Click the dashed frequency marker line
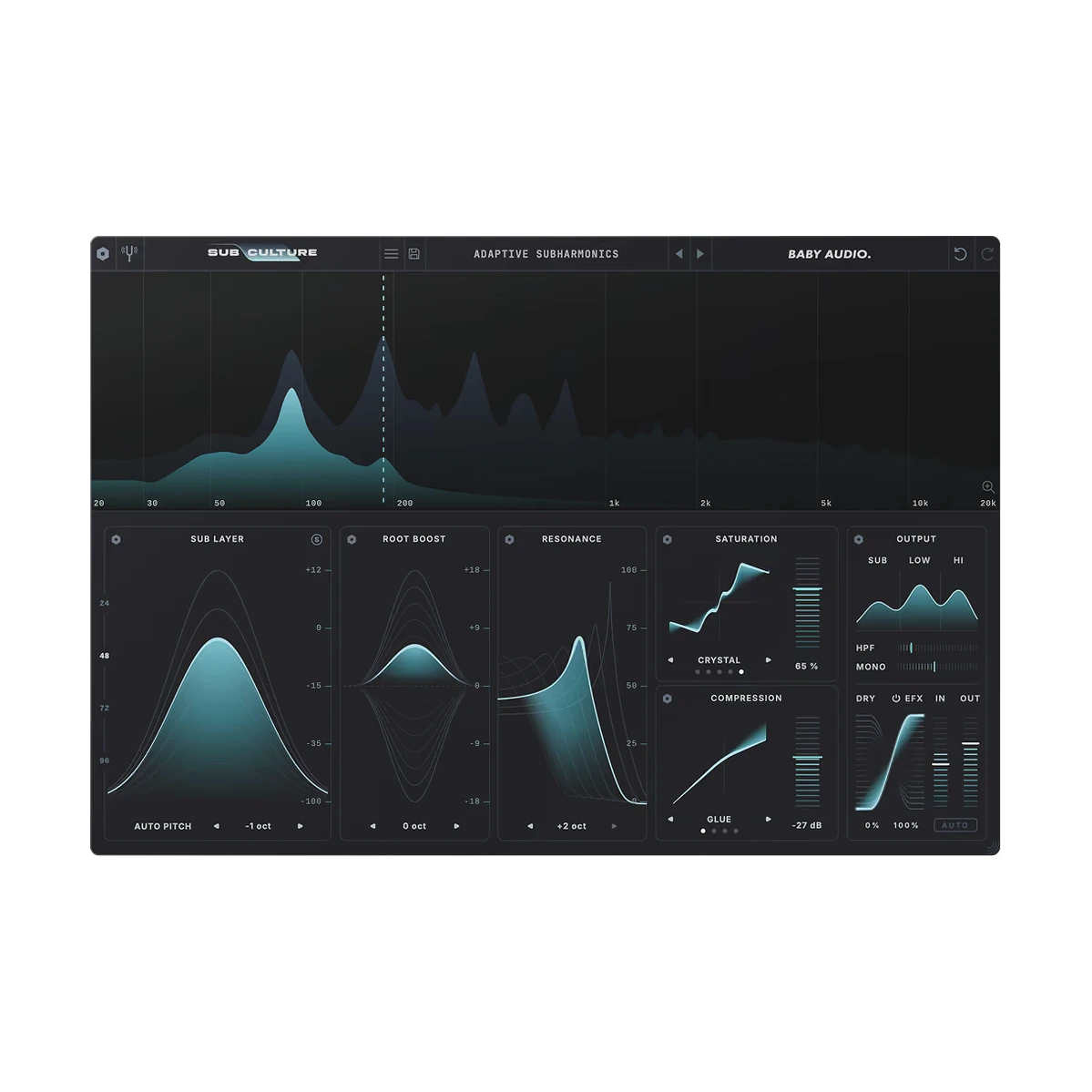 pos(383,389)
